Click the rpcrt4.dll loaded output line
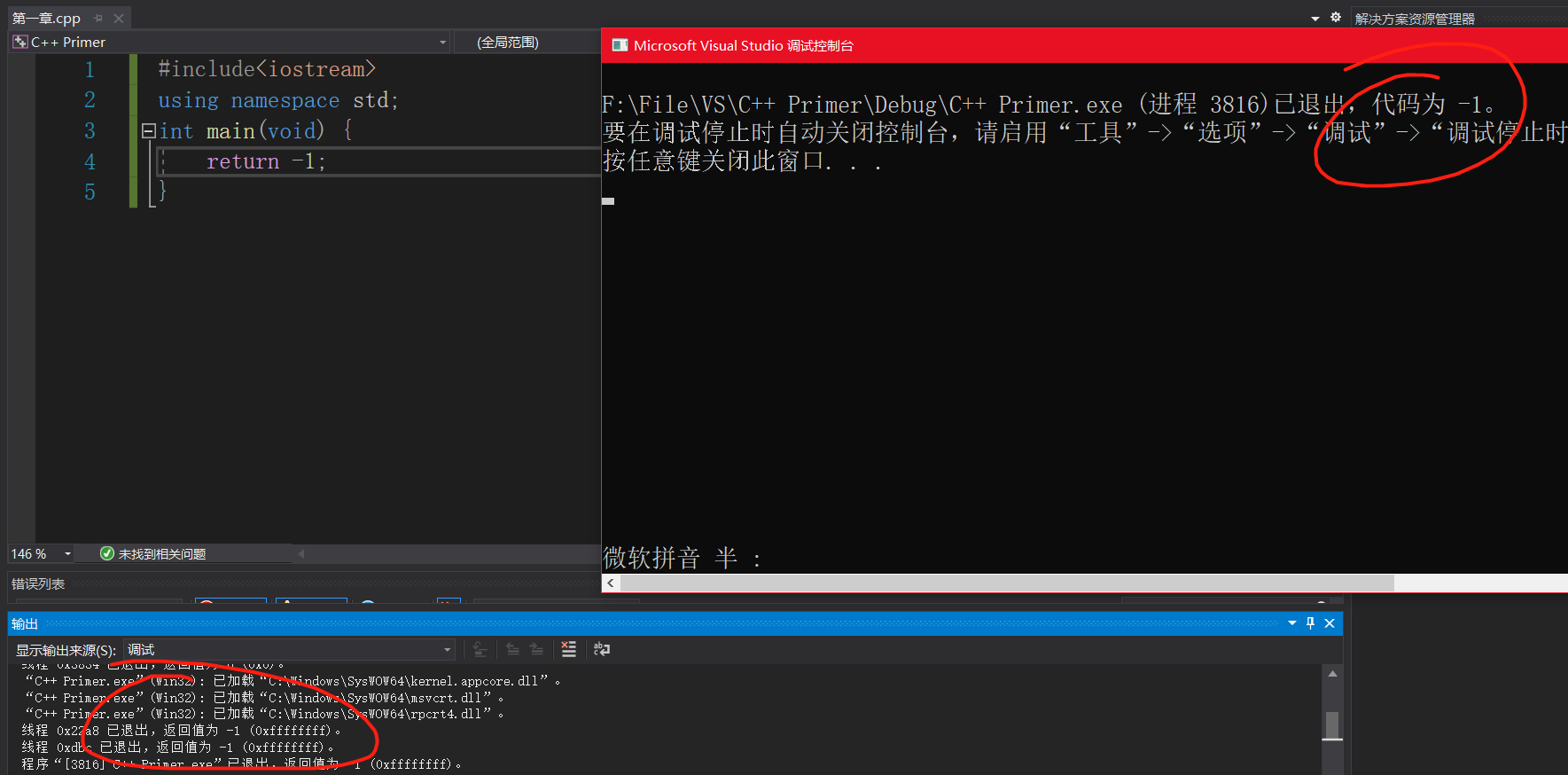 click(x=265, y=714)
